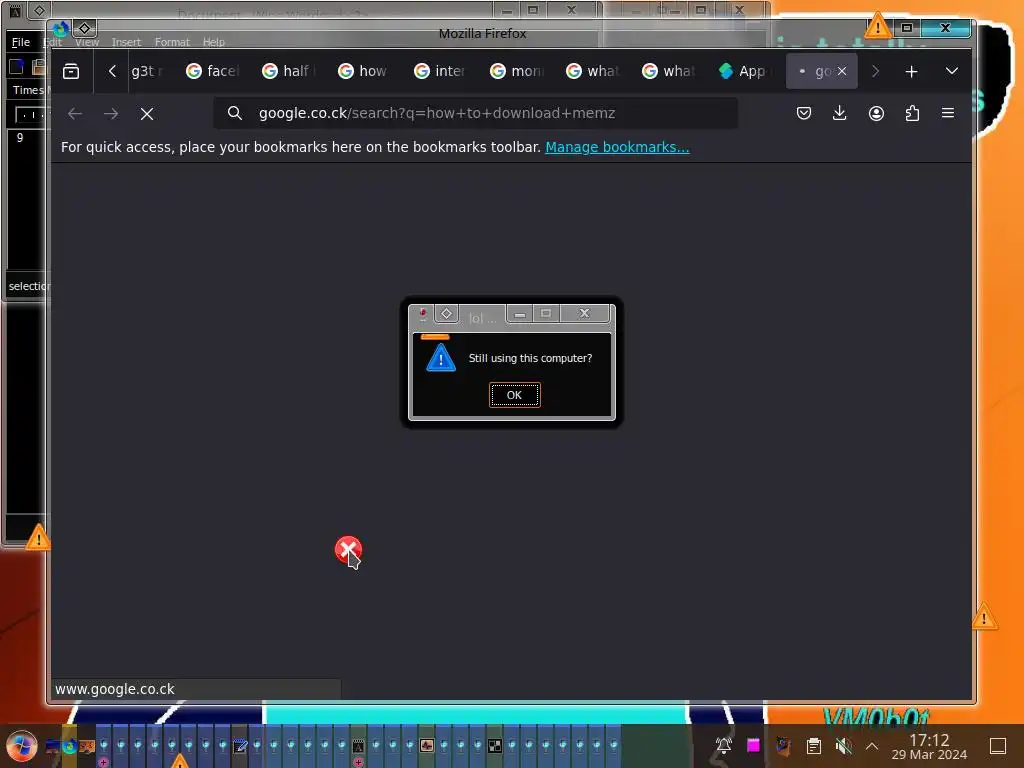Switch to the facel tab
1024x768 pixels.
(x=214, y=71)
